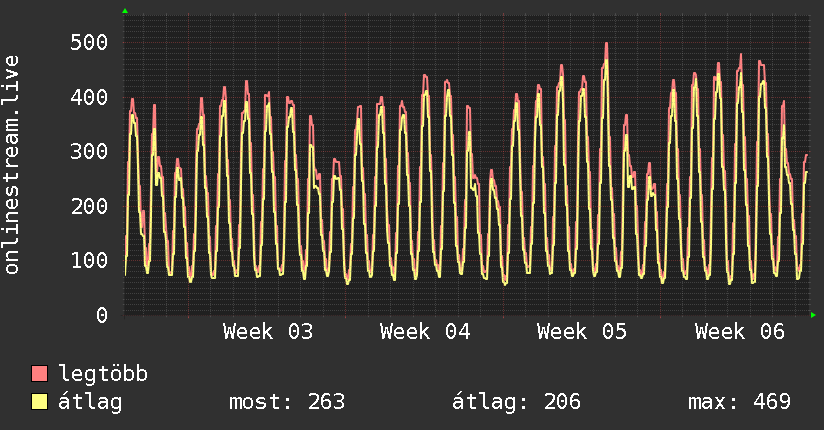This screenshot has width=824, height=430.
Task: Click the 500 y-axis tick label
Action: [x=89, y=43]
